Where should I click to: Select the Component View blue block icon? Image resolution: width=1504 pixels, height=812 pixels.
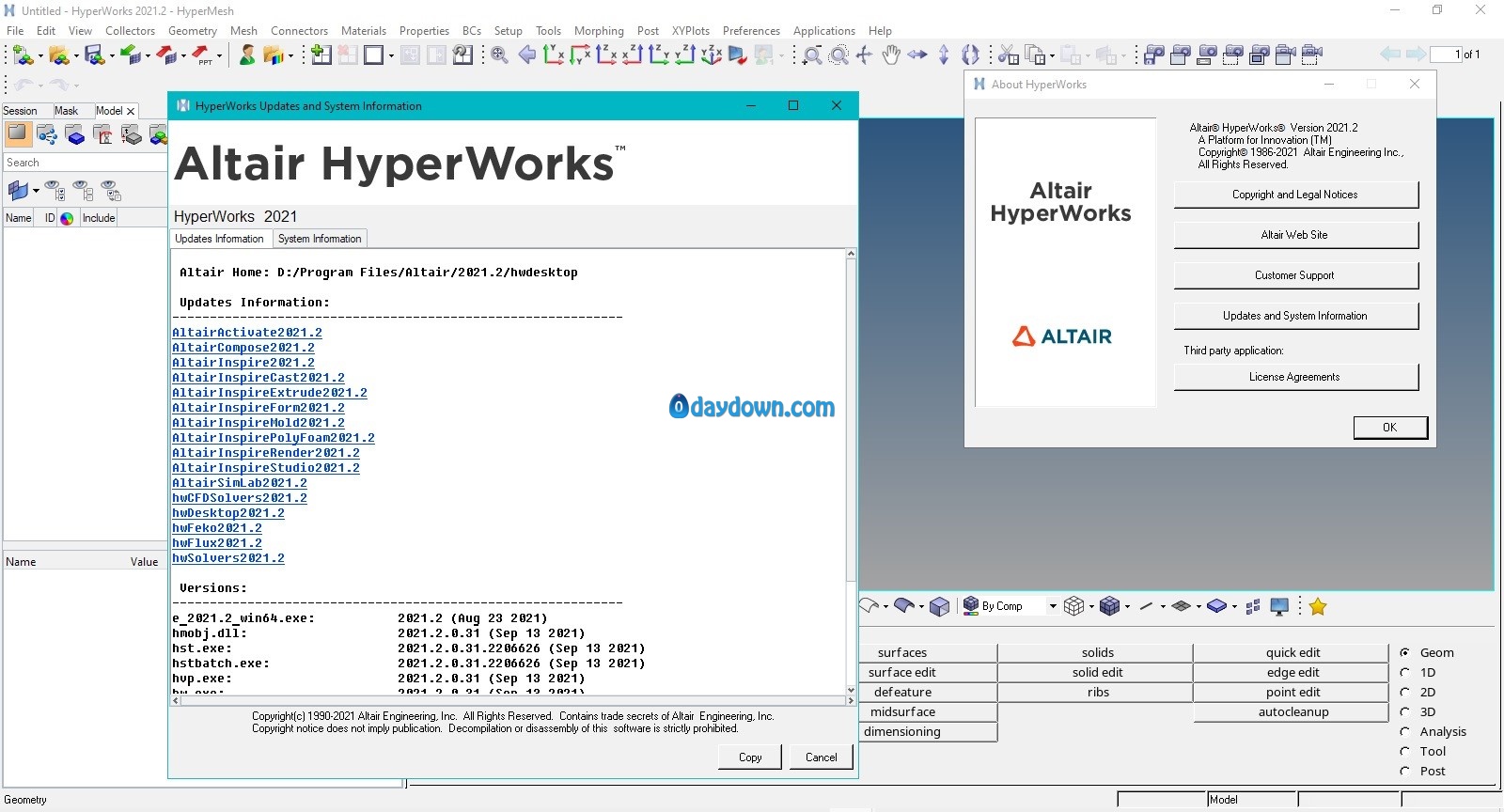pyautogui.click(x=75, y=135)
